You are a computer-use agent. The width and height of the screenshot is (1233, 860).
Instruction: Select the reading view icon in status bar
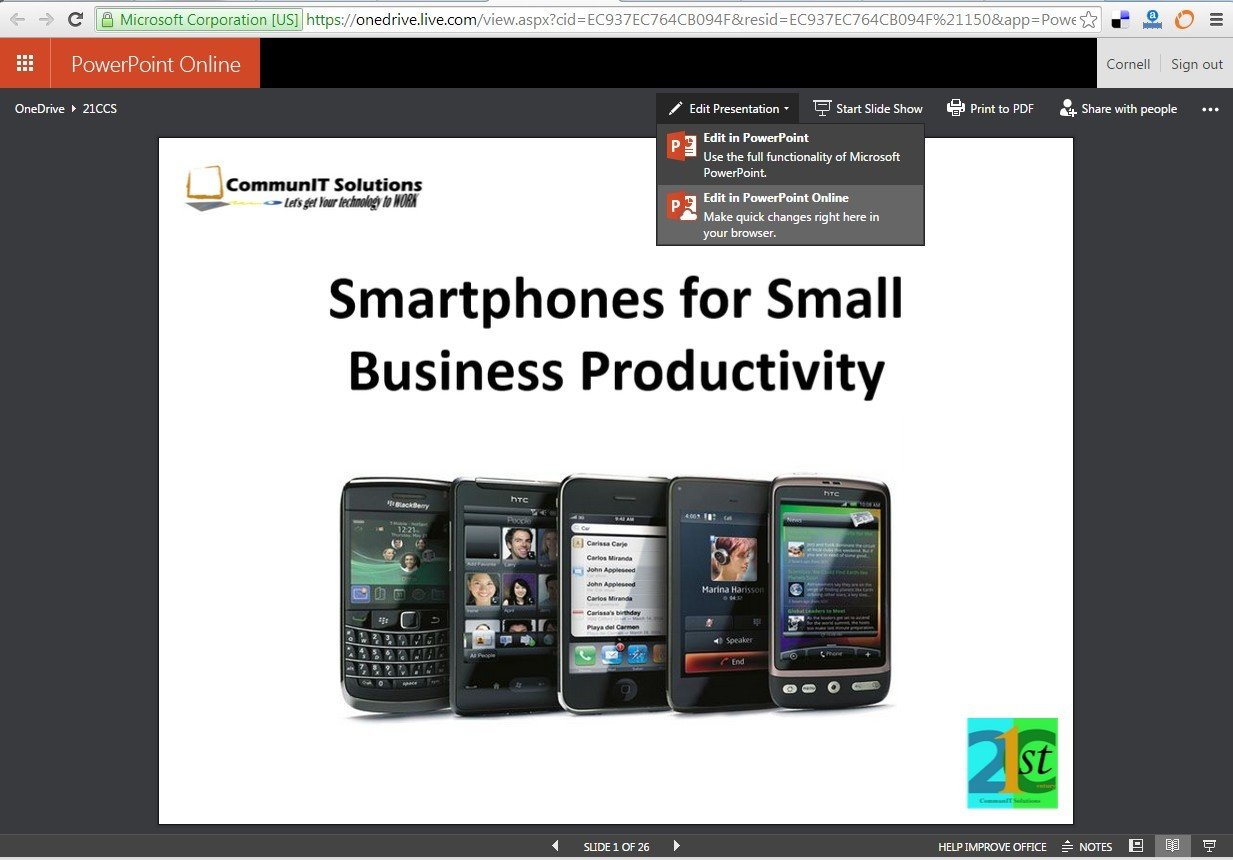click(x=1172, y=846)
